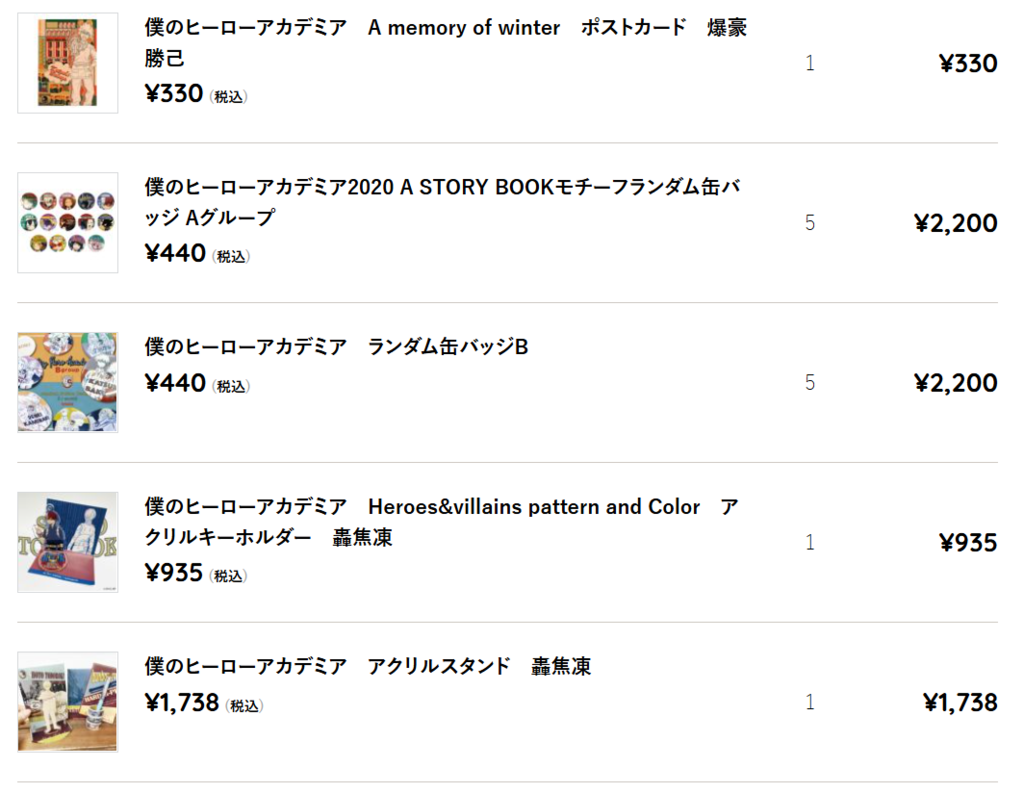This screenshot has height=793, width=1024.
Task: Open the Random can badge B thumbnail
Action: coord(67,382)
